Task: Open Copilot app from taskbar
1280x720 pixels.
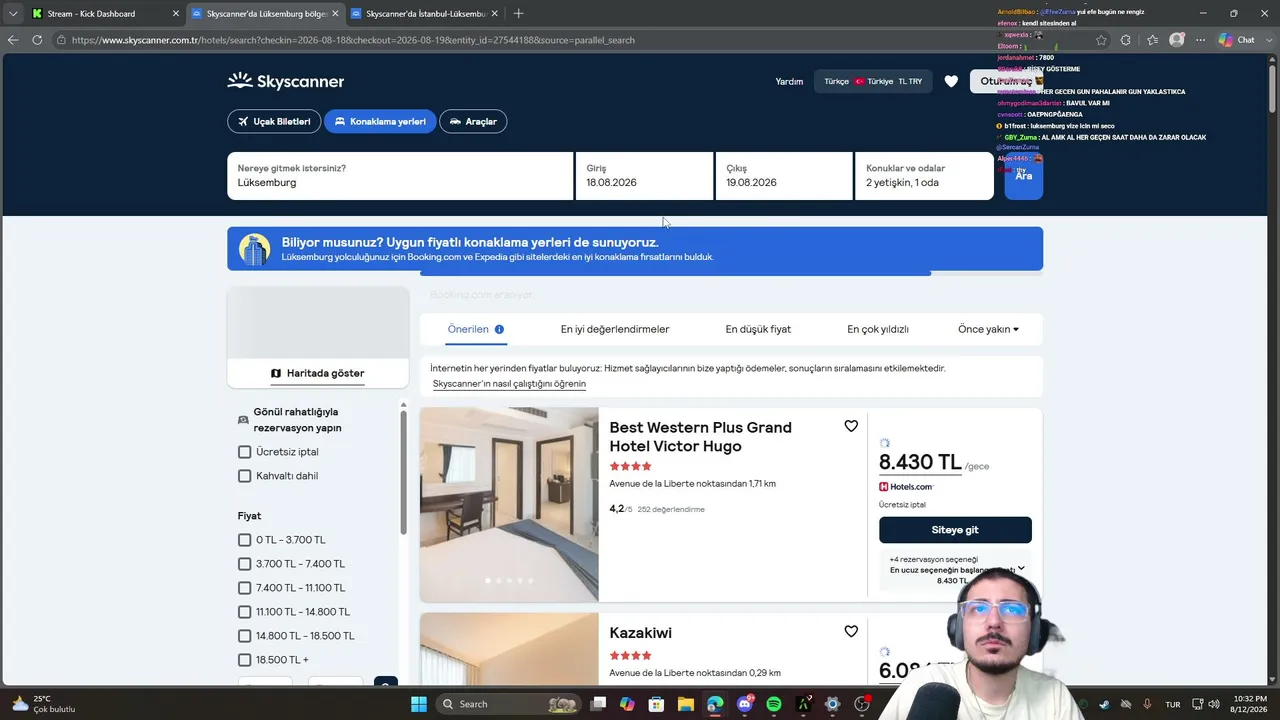Action: (627, 704)
